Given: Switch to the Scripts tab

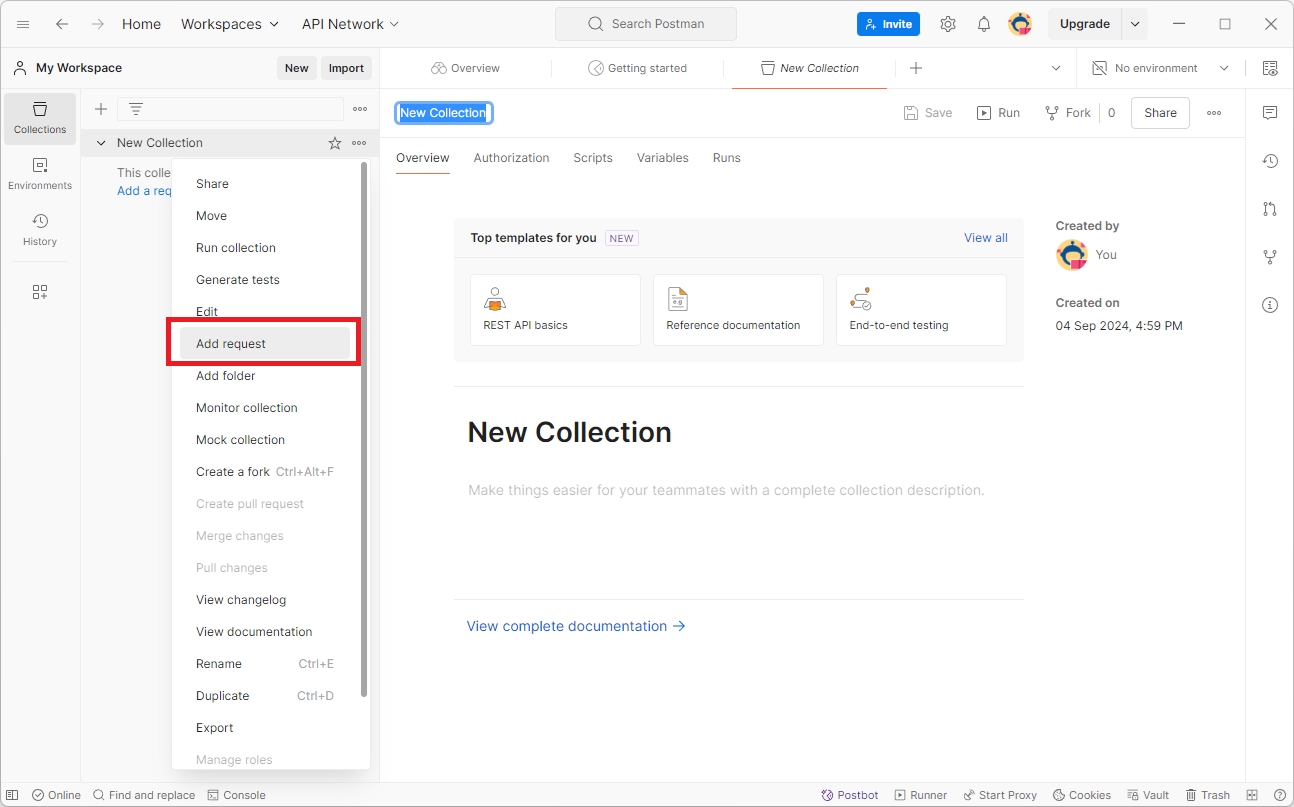Looking at the screenshot, I should pos(593,158).
